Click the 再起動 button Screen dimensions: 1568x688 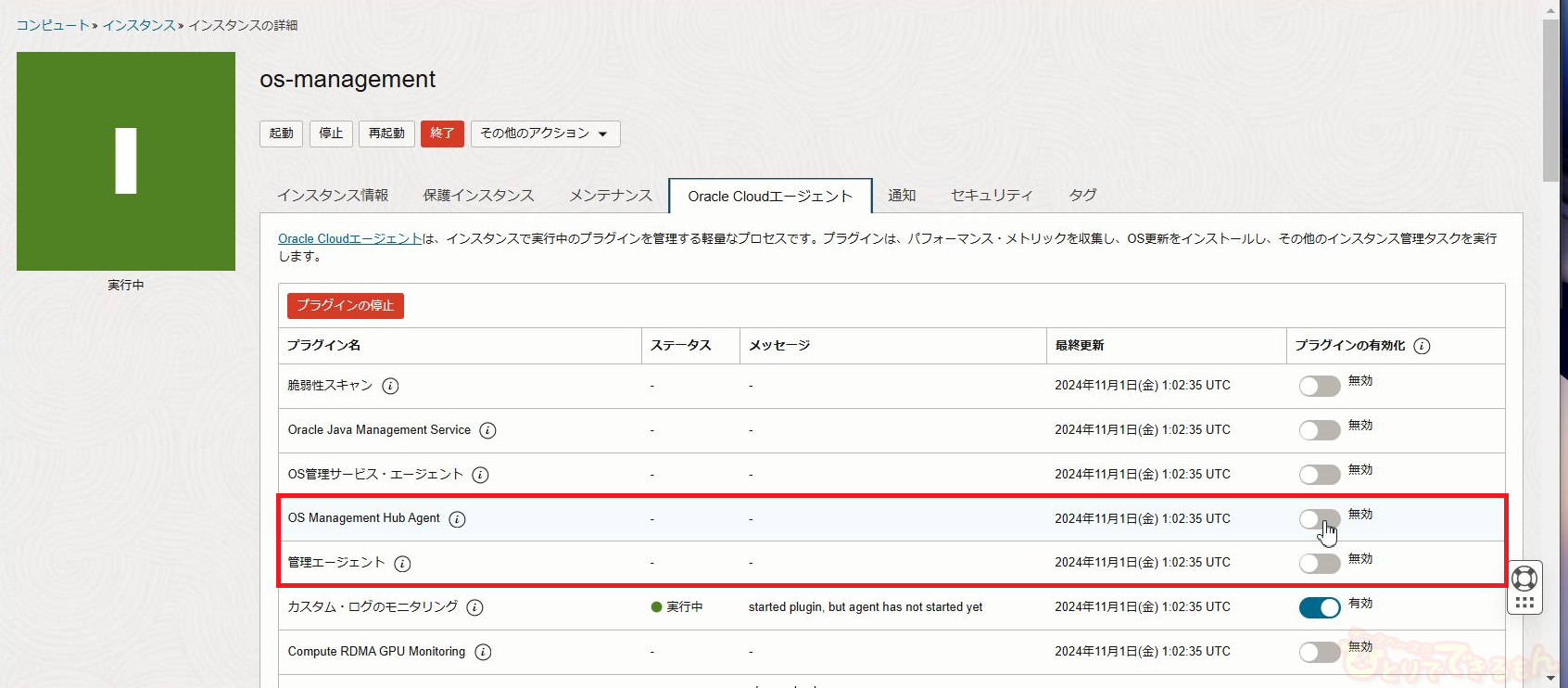(386, 134)
